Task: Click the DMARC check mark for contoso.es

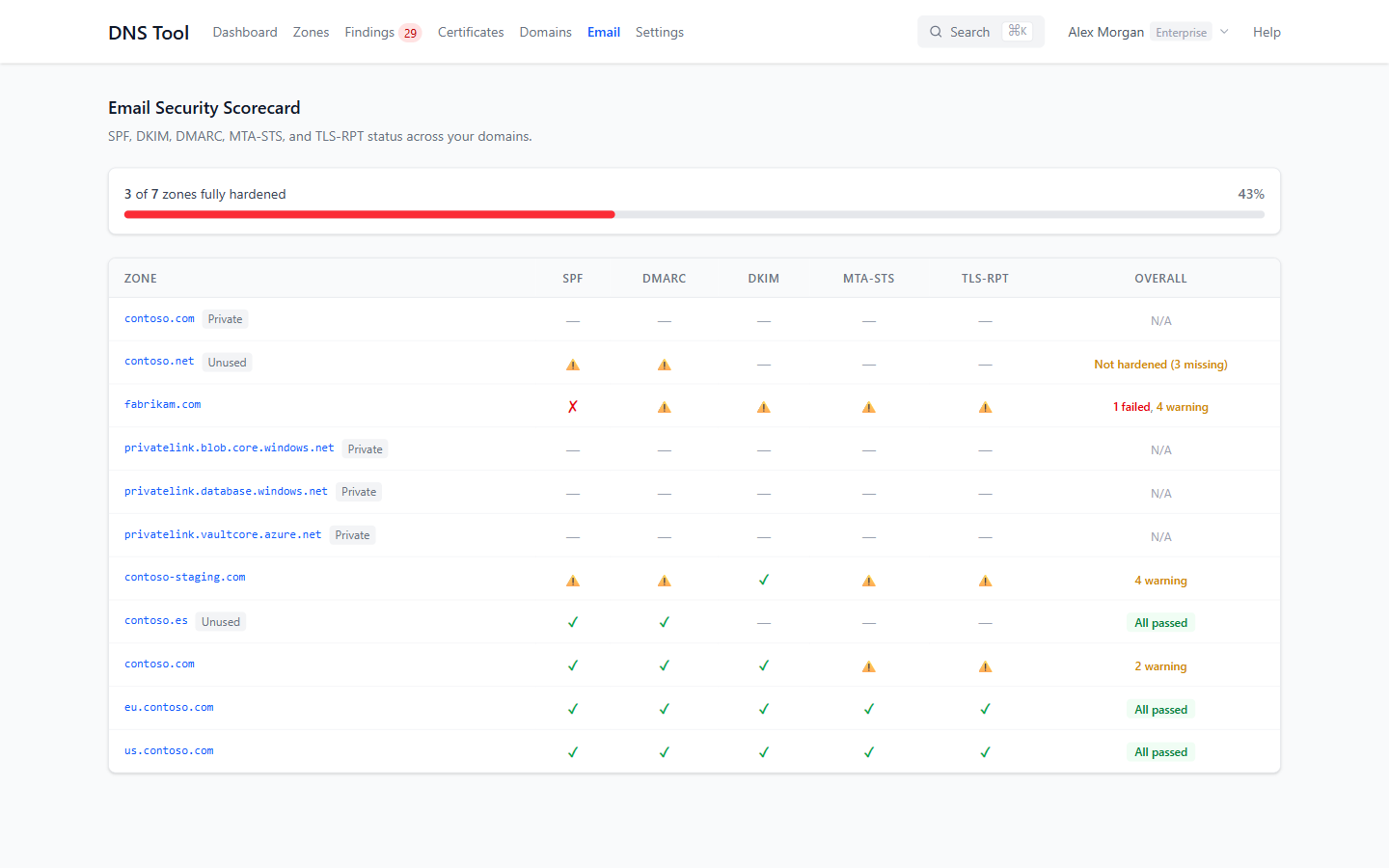Action: click(x=665, y=622)
